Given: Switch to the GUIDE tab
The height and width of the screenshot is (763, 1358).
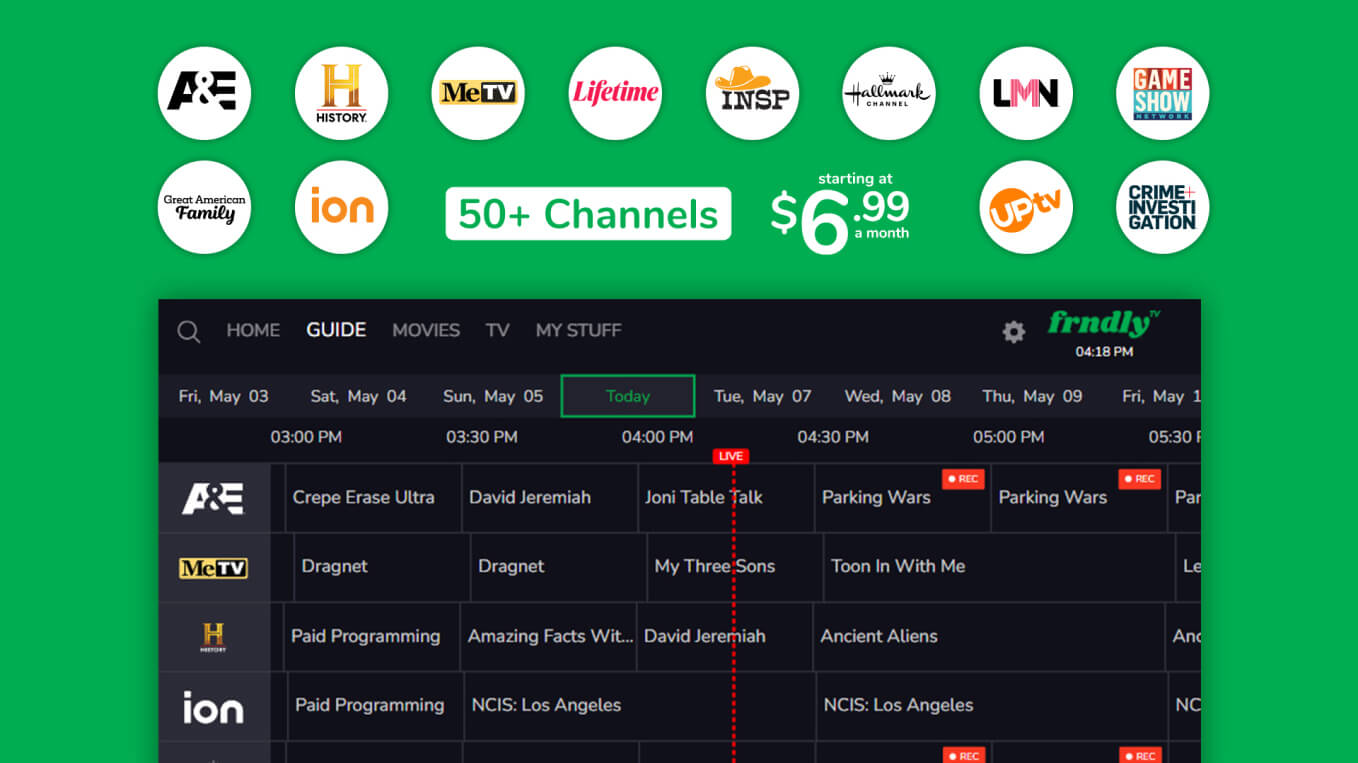Looking at the screenshot, I should (335, 329).
